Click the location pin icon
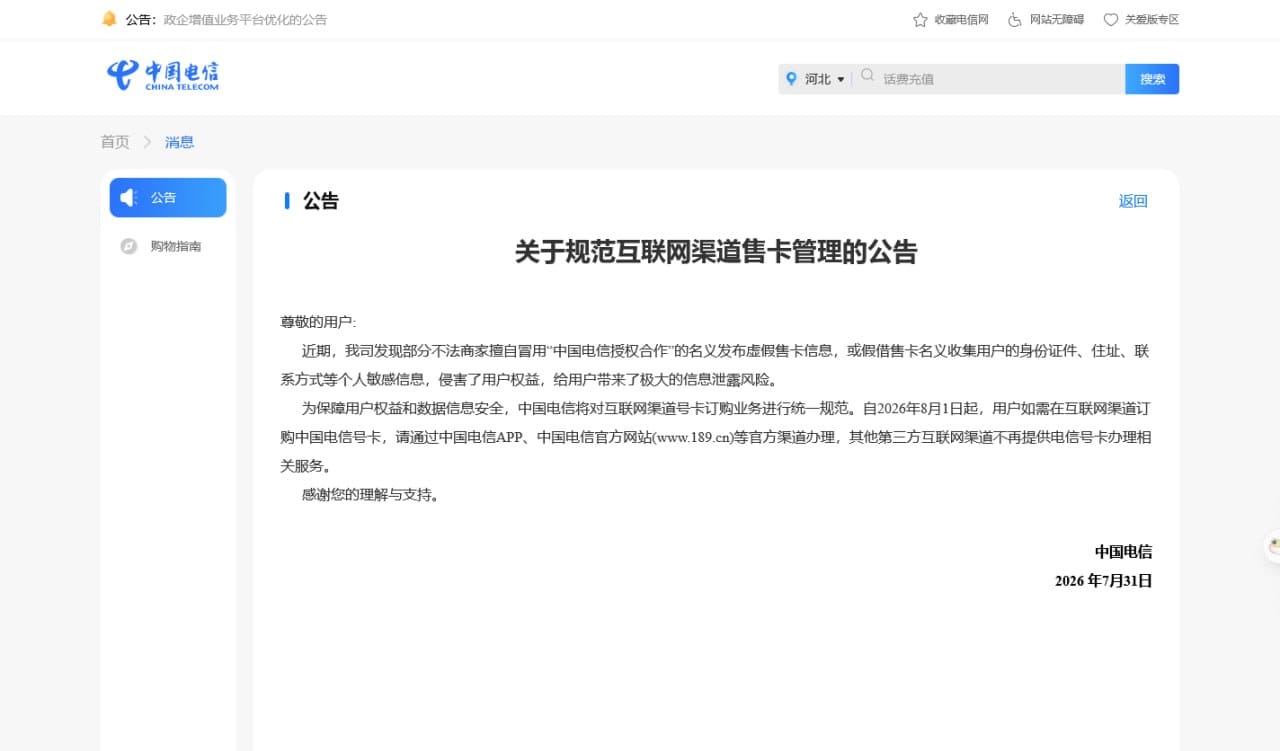 point(792,79)
